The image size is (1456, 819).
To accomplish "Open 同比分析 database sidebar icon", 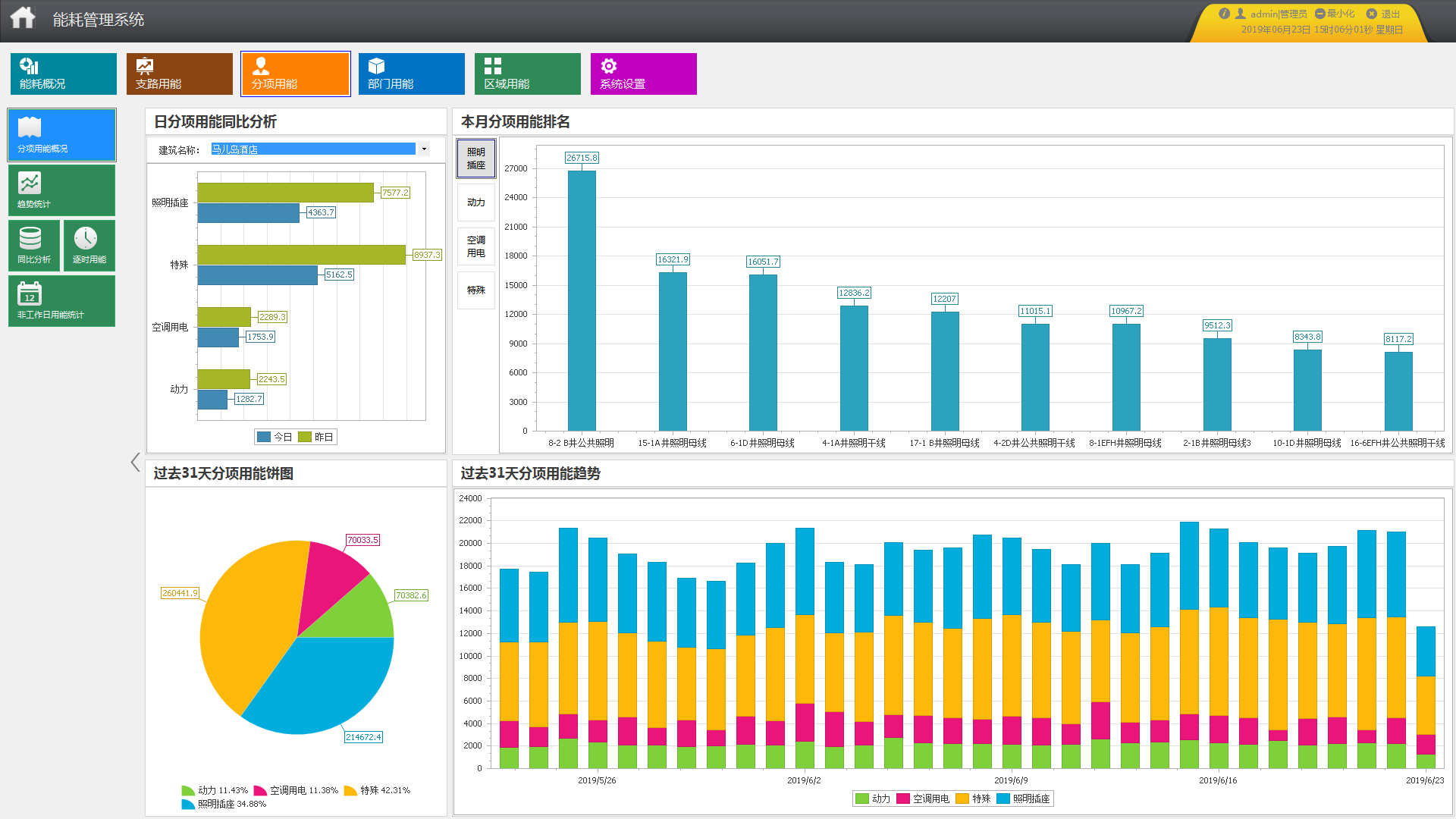I will coord(33,245).
